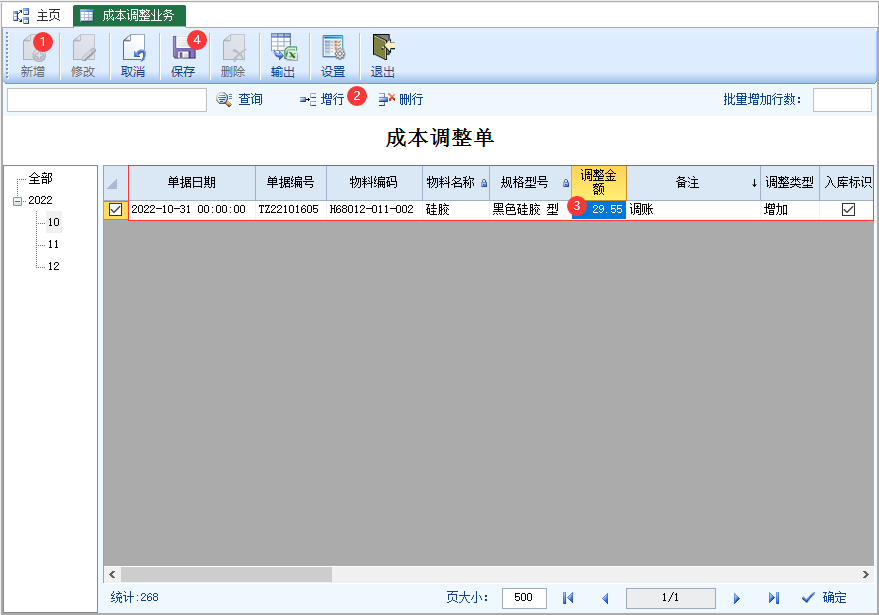This screenshot has width=879, height=615.
Task: Click the 调整金额 column header
Action: (599, 183)
